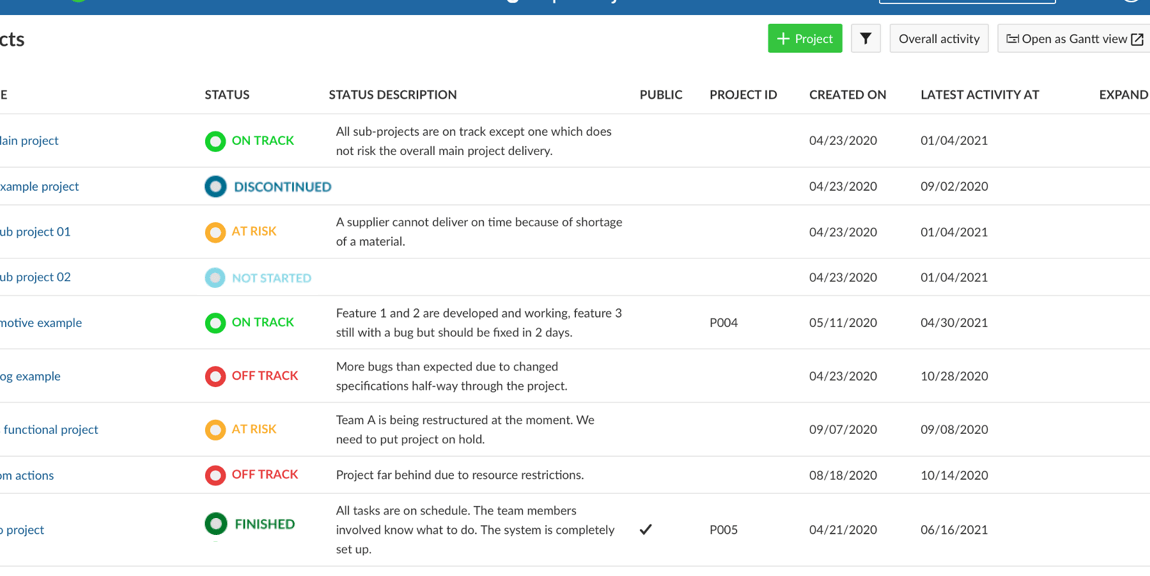Click the NOT STARTED status label
Image resolution: width=1150 pixels, height=576 pixels.
click(271, 278)
